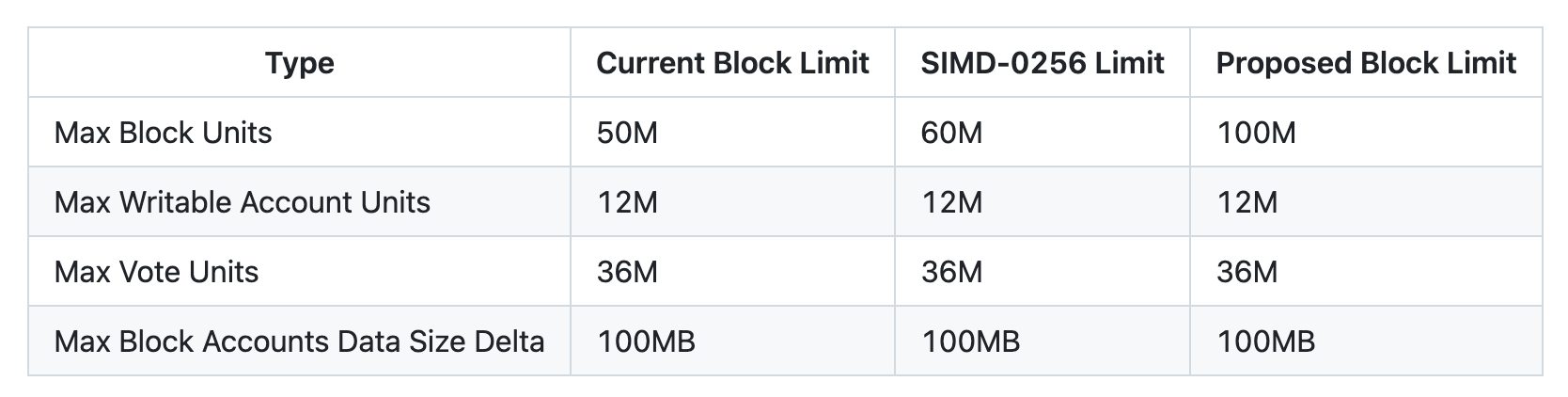Click the Type column header
Screen dimensions: 1568x397
pyautogui.click(x=300, y=63)
